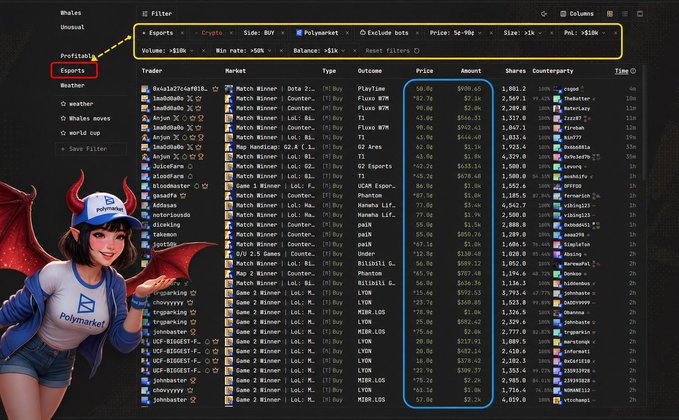Click the Filter button

click(157, 14)
